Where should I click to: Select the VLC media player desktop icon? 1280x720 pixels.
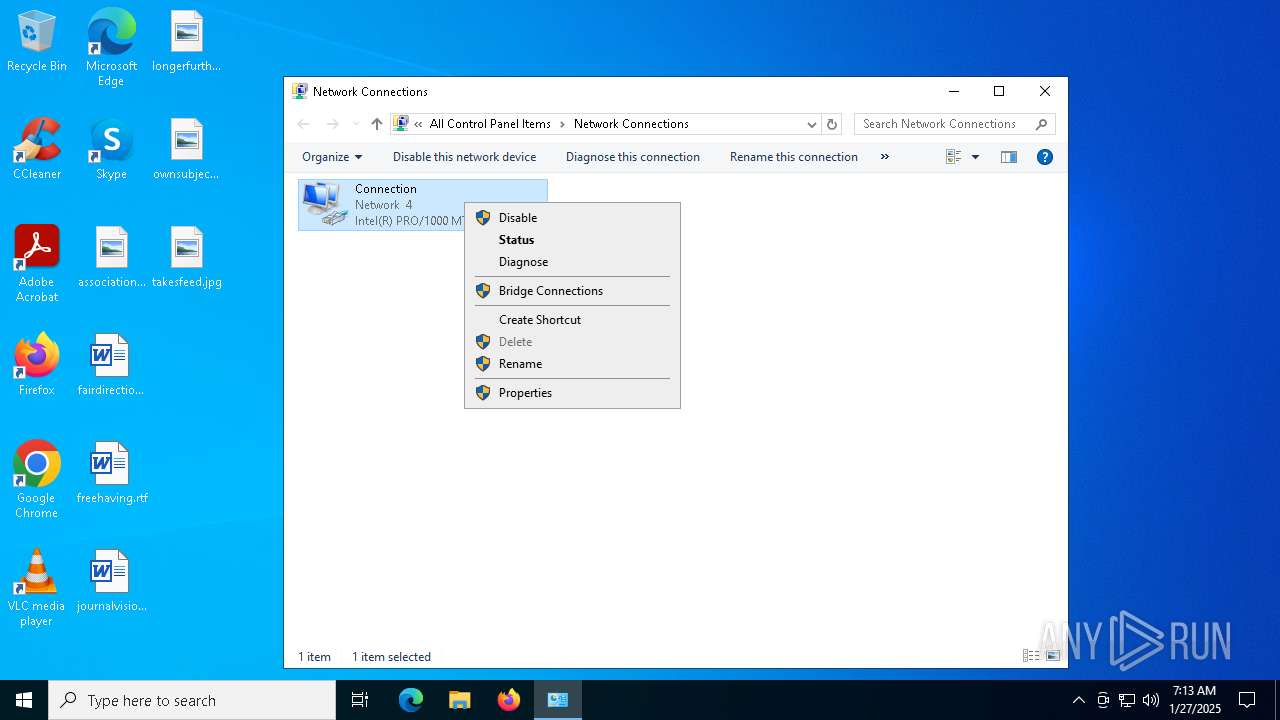[x=37, y=588]
